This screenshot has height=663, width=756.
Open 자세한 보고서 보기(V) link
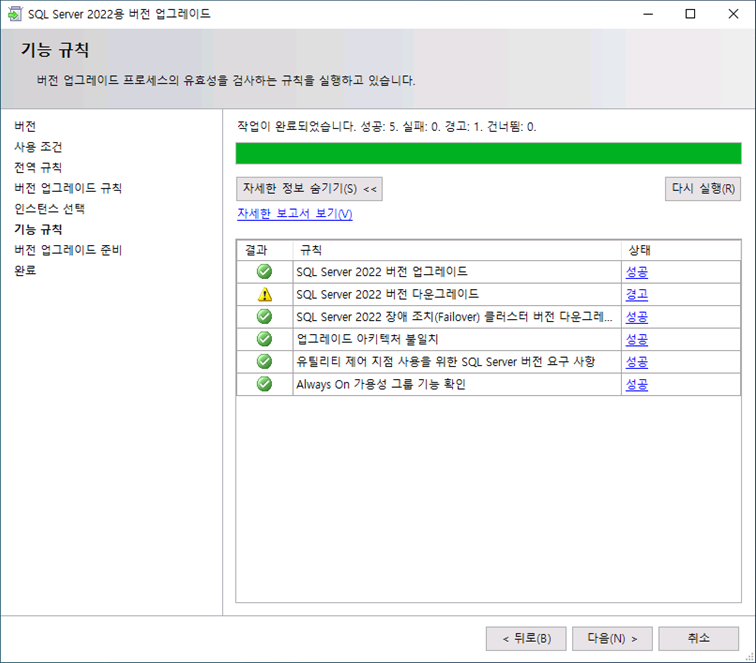(295, 213)
